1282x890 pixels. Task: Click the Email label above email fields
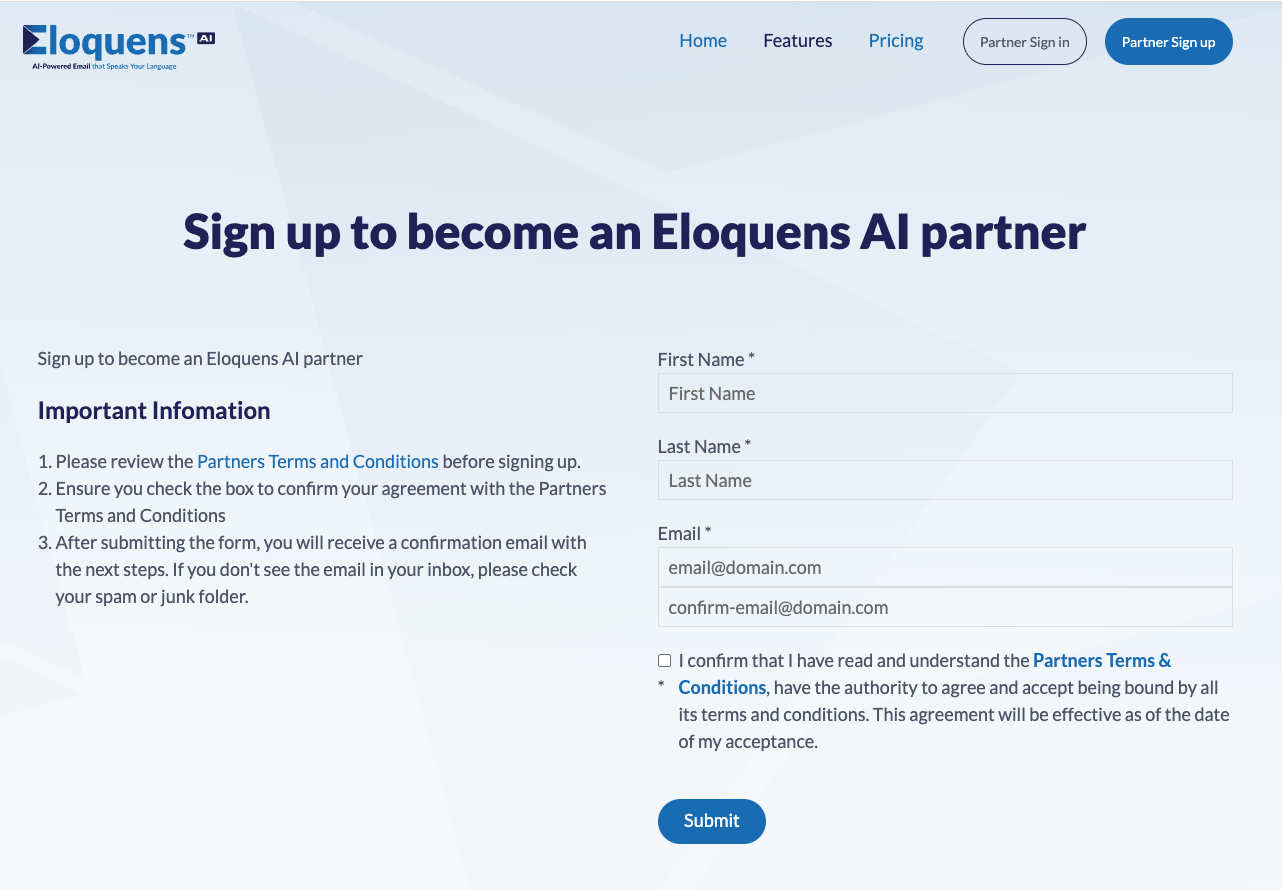[x=680, y=534]
